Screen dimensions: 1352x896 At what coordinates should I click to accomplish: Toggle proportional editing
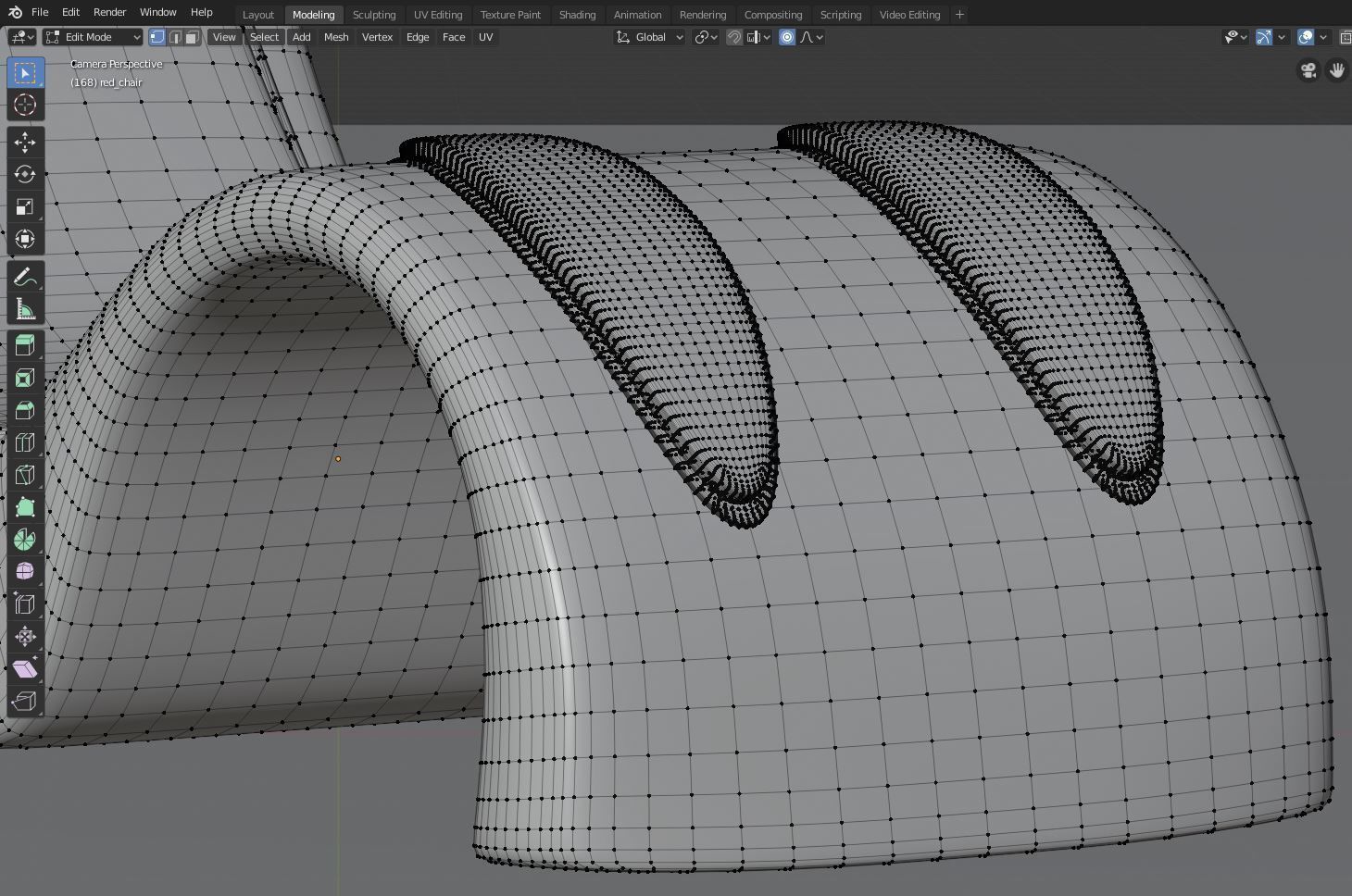787,37
